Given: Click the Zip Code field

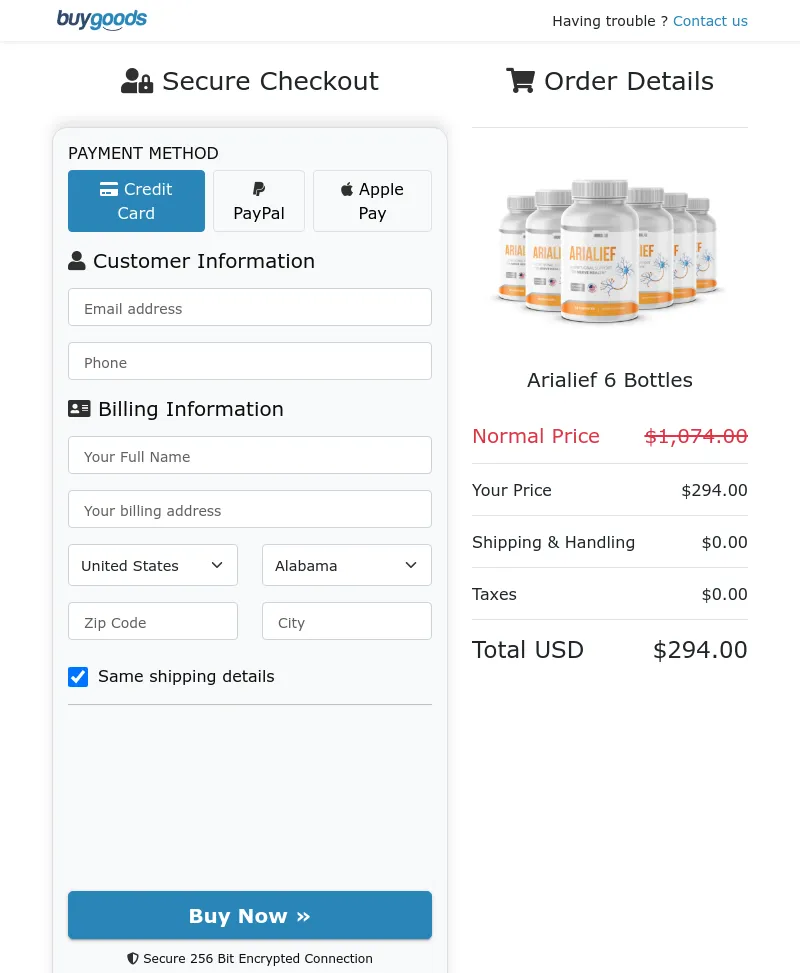Looking at the screenshot, I should pos(152,622).
